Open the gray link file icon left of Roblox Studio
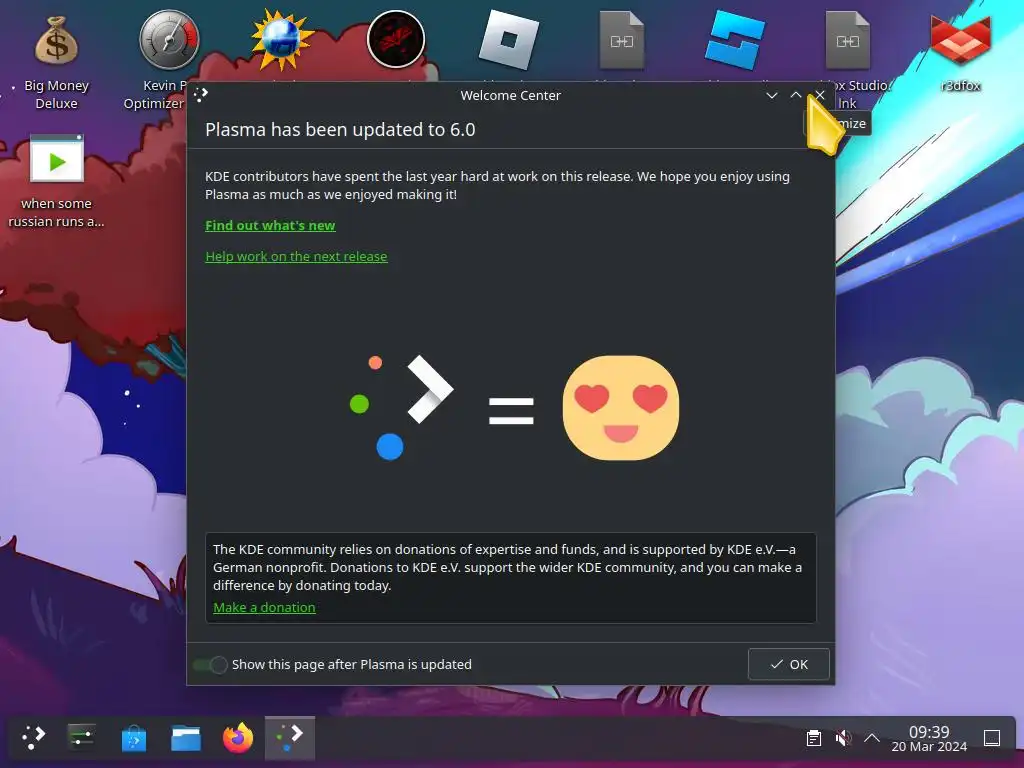Screen dimensions: 1024x768 [622, 40]
